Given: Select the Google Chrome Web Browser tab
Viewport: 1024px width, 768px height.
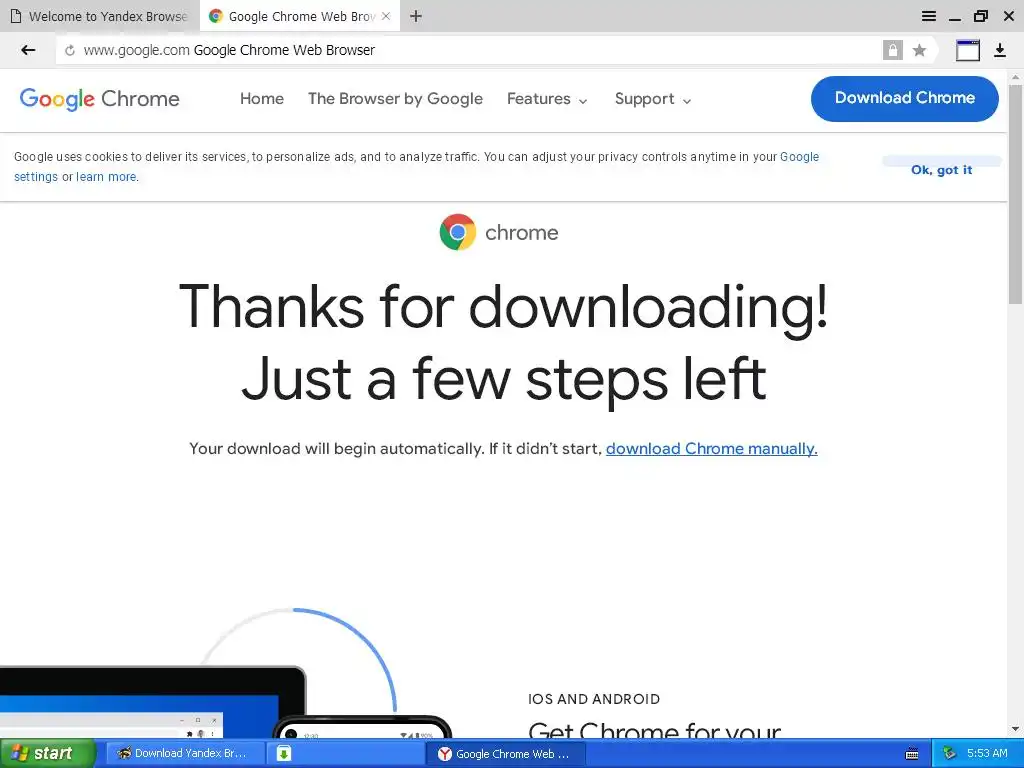Looking at the screenshot, I should 299,16.
